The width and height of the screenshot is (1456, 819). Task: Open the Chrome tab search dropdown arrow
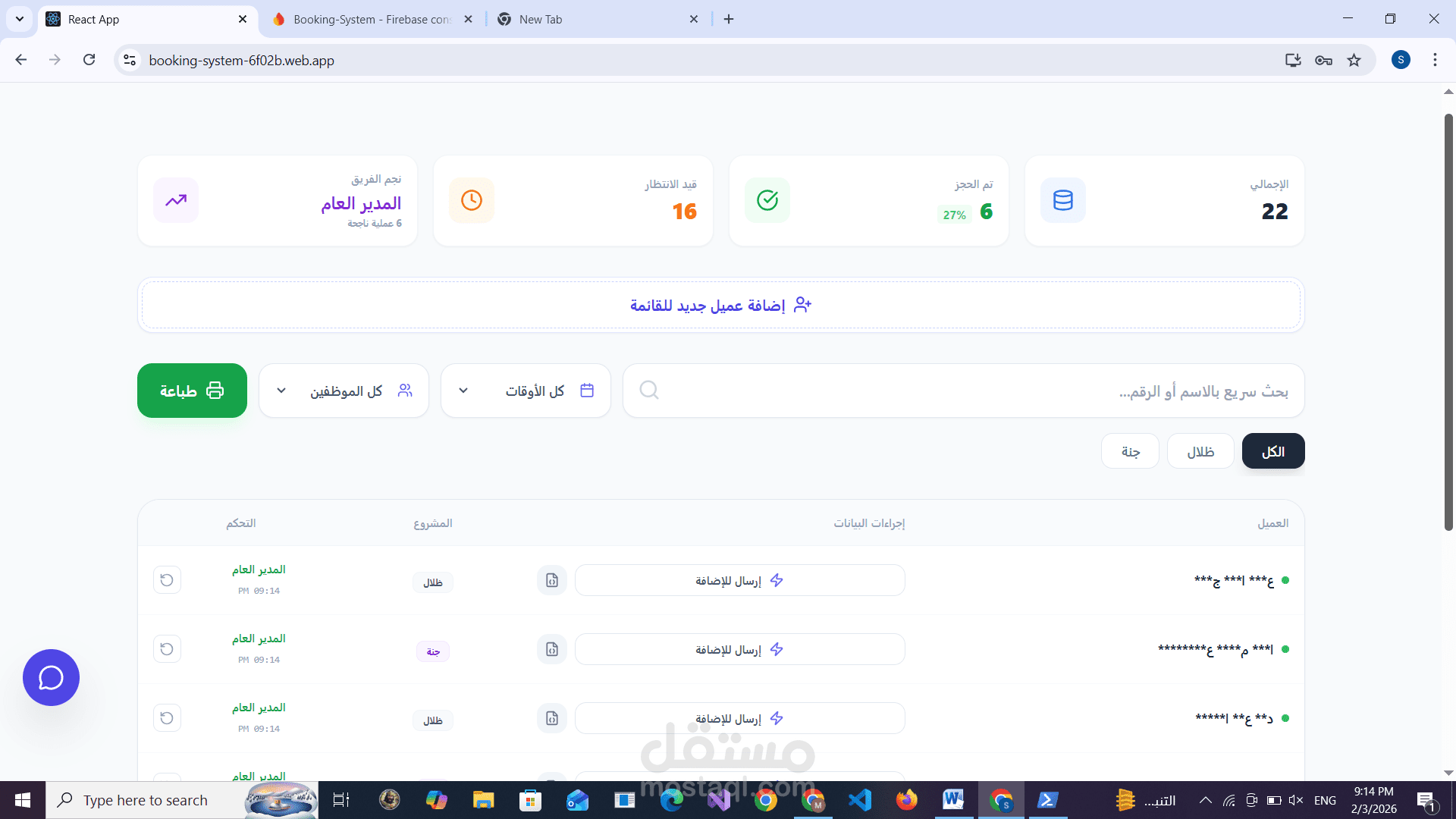coord(20,19)
